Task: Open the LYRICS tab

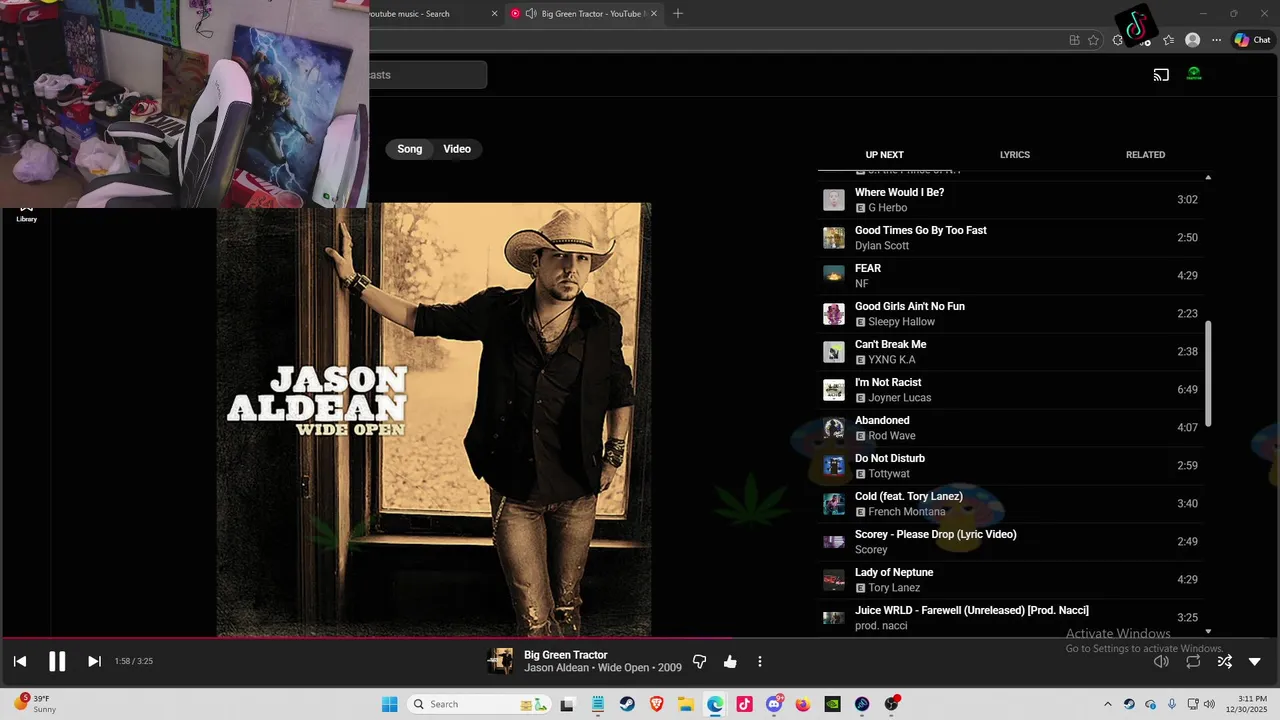Action: (1015, 155)
